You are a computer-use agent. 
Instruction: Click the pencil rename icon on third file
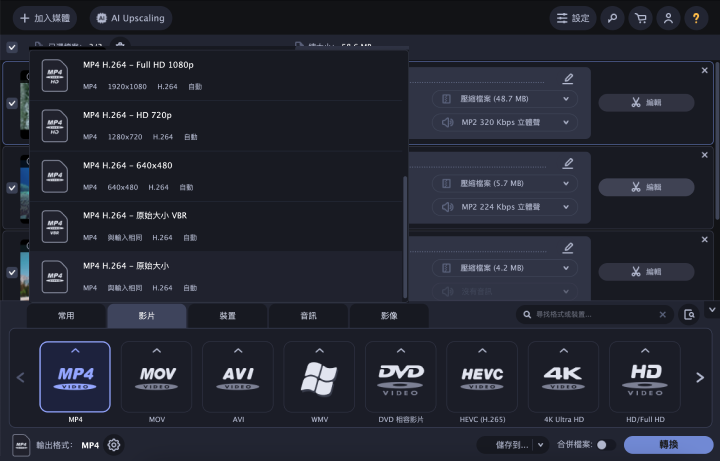point(568,248)
